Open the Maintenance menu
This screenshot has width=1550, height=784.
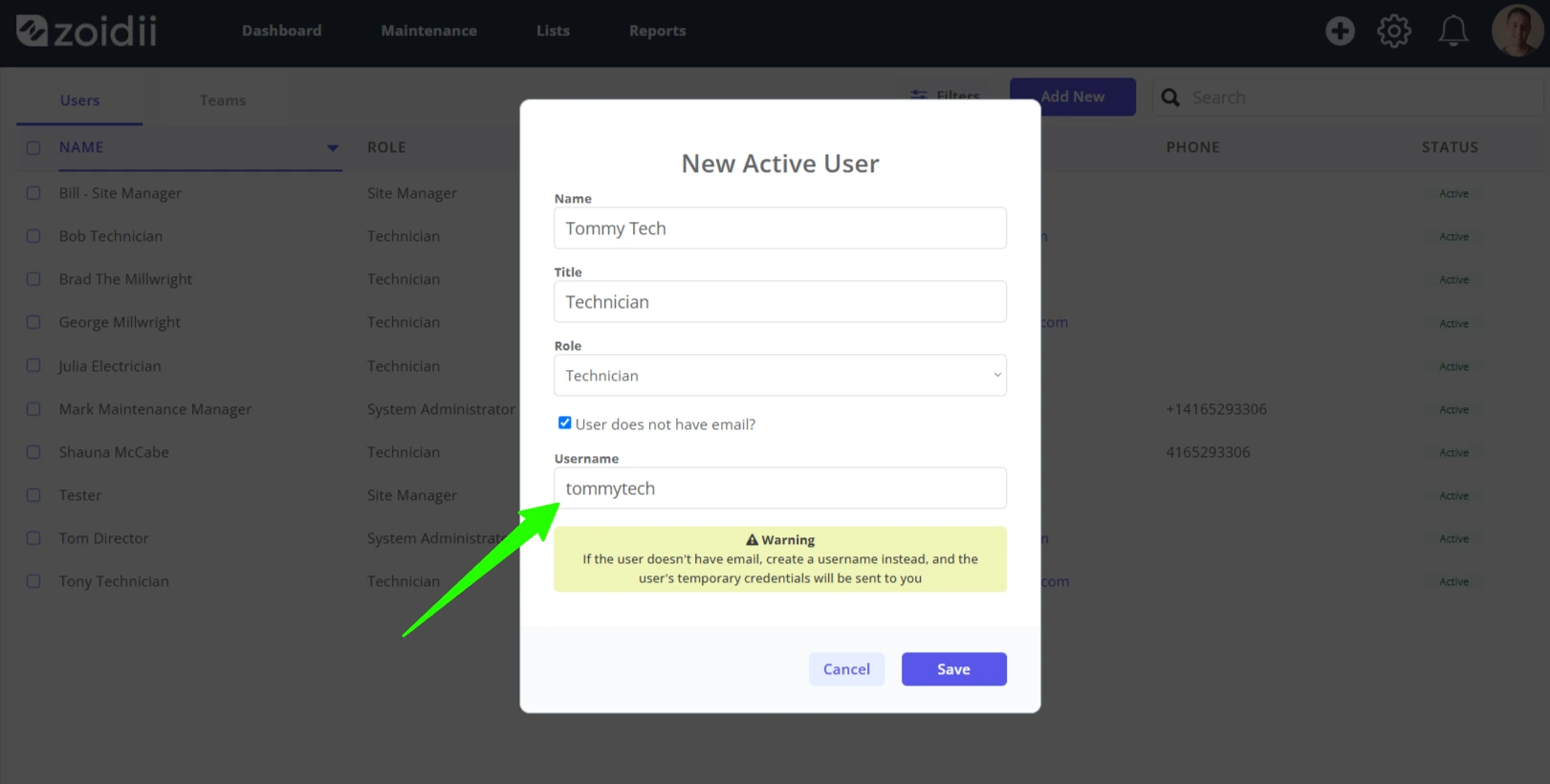tap(428, 31)
